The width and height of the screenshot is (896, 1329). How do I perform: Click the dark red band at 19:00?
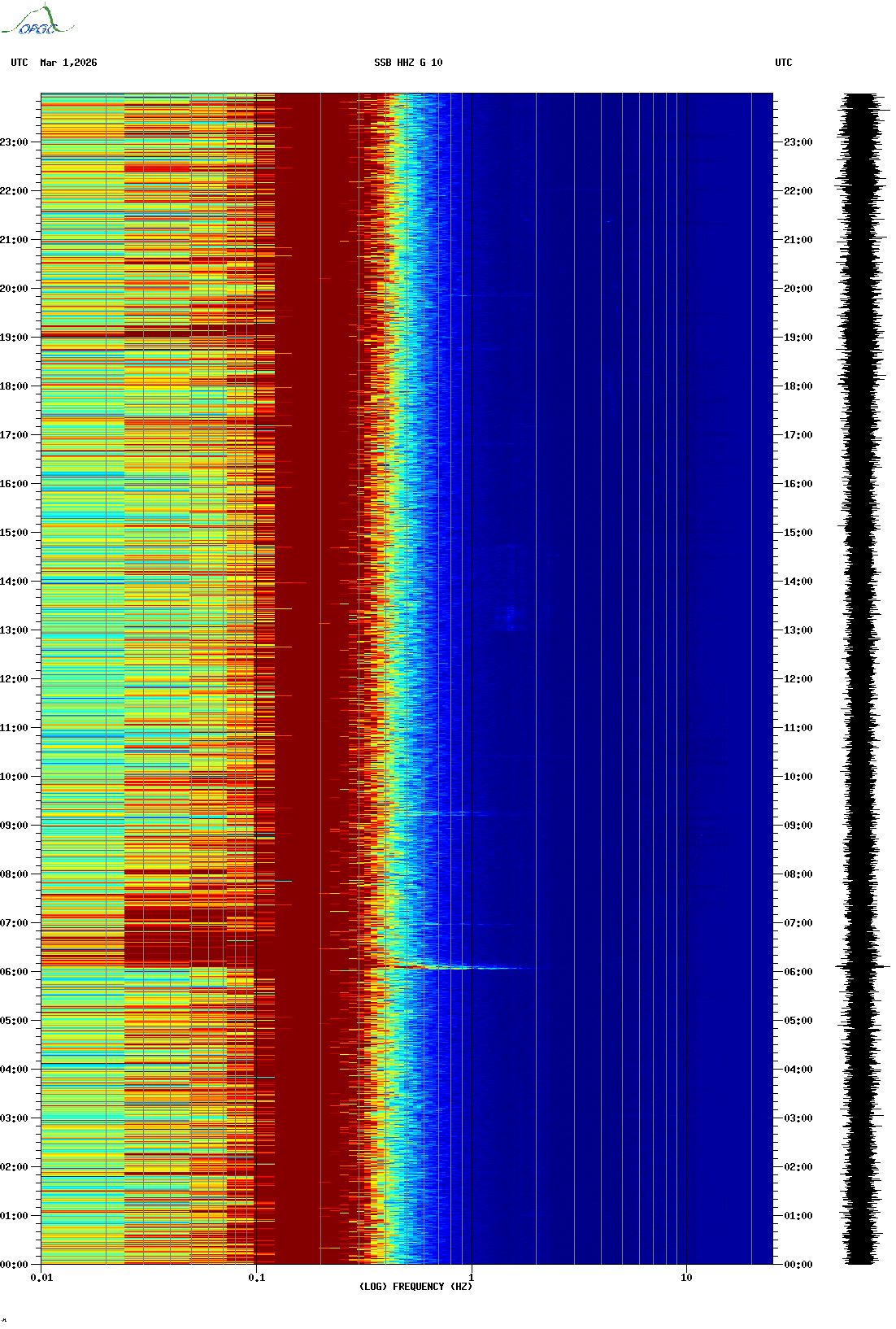click(x=146, y=334)
